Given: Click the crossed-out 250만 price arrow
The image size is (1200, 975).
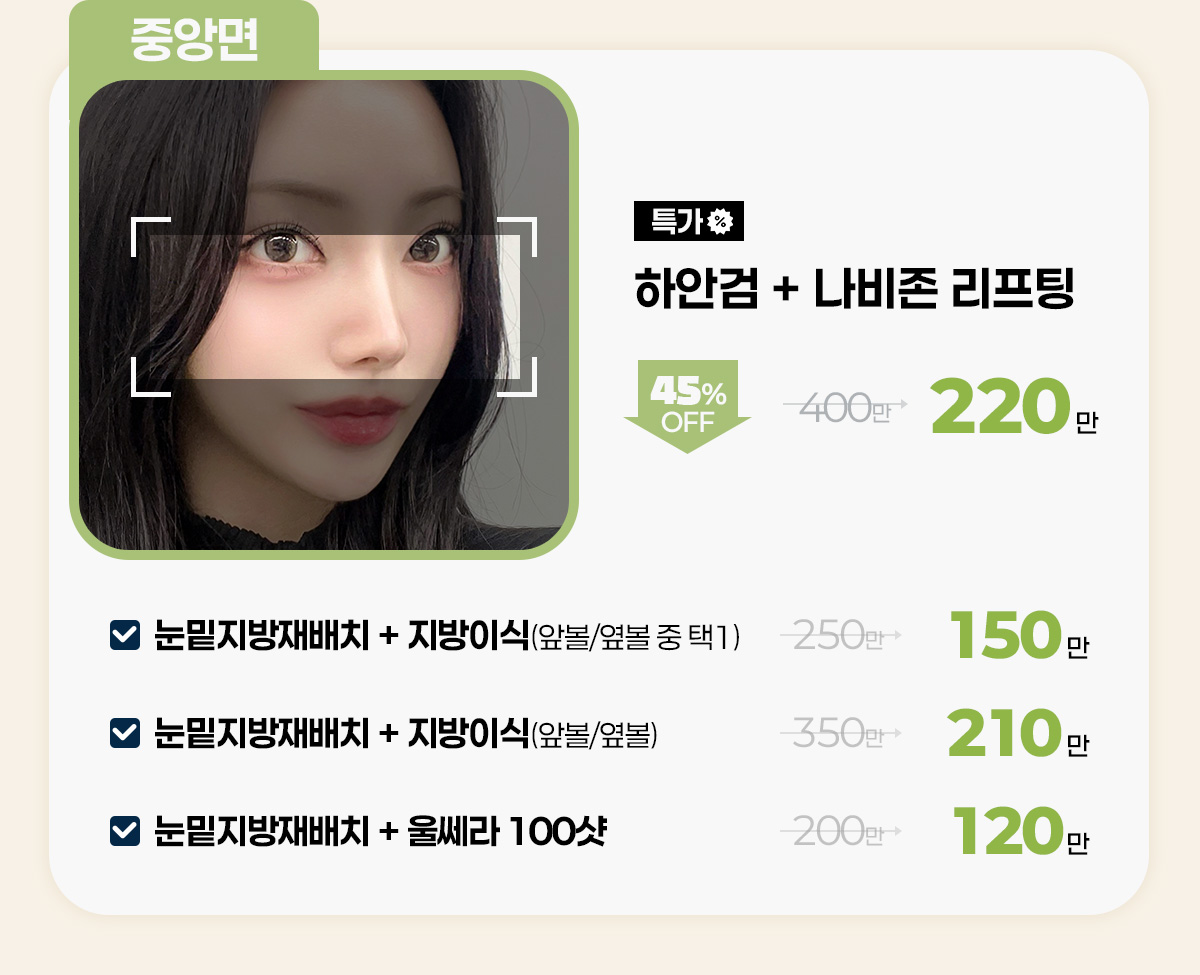Looking at the screenshot, I should [x=841, y=635].
